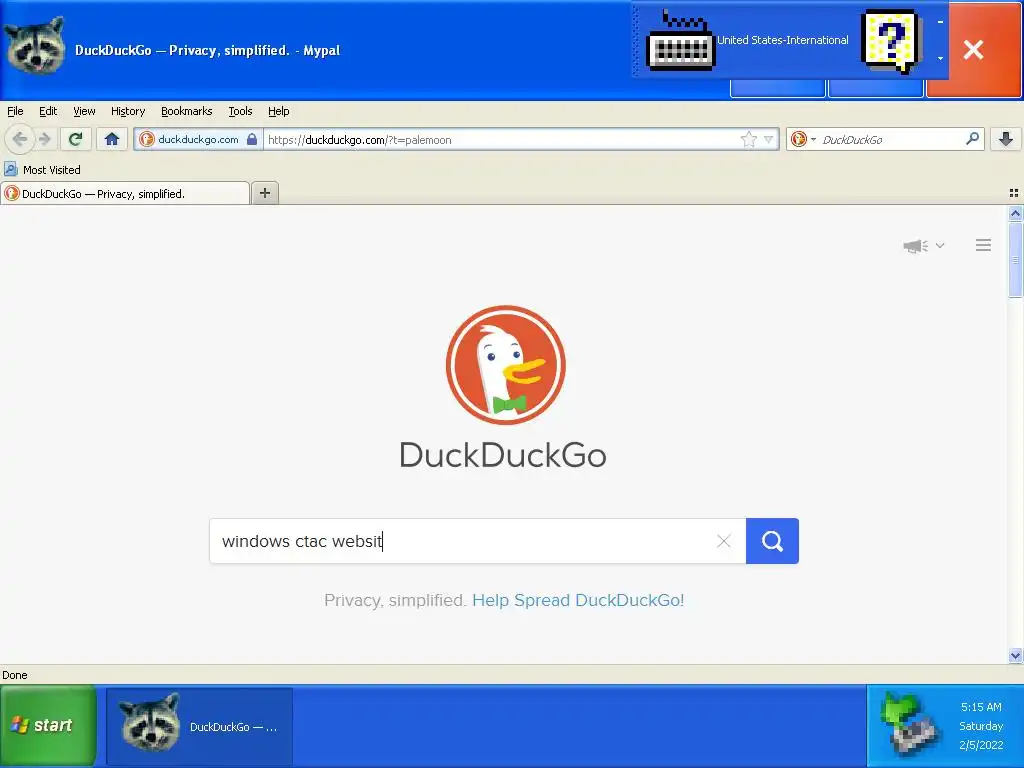Reload the page with refresh icon
1024x768 pixels.
pos(76,139)
